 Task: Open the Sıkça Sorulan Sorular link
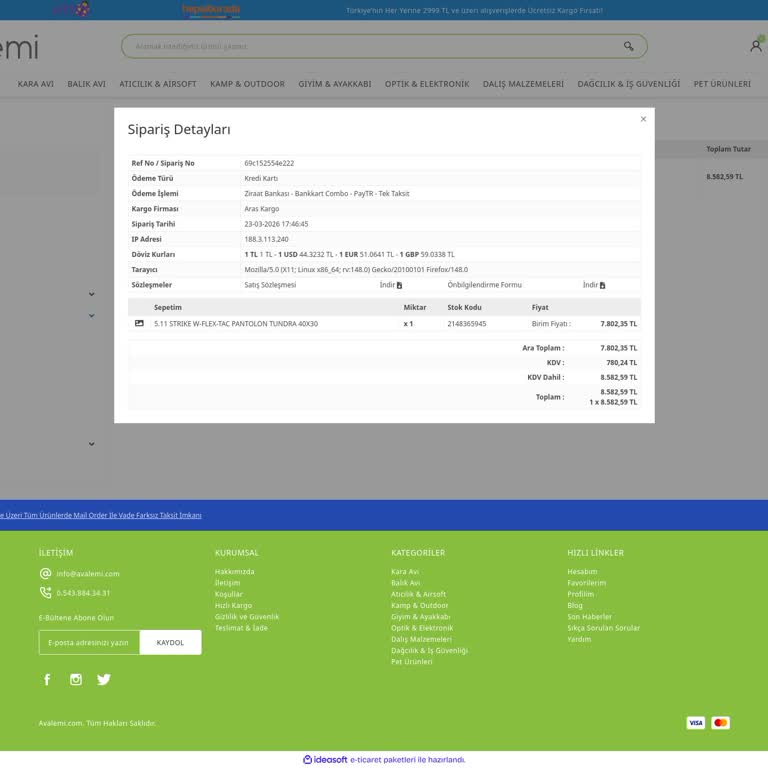tap(603, 628)
